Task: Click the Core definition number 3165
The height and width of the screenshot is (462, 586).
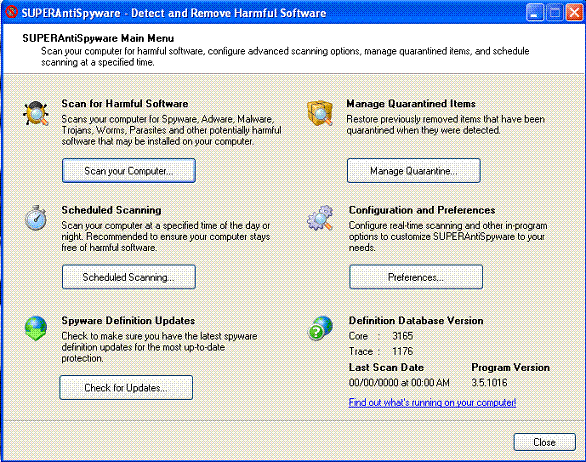Action: click(403, 336)
